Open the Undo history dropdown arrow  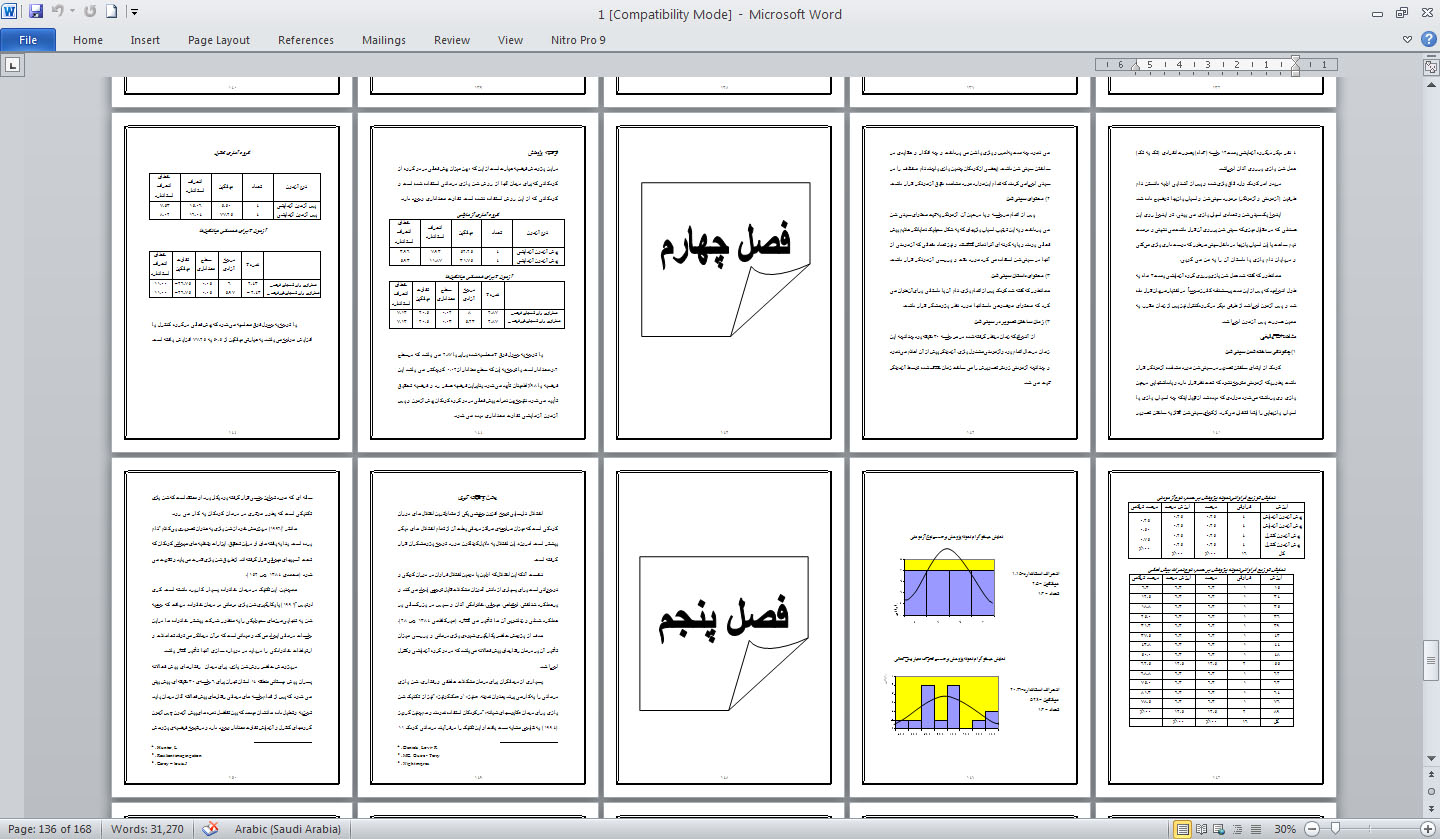[x=73, y=13]
